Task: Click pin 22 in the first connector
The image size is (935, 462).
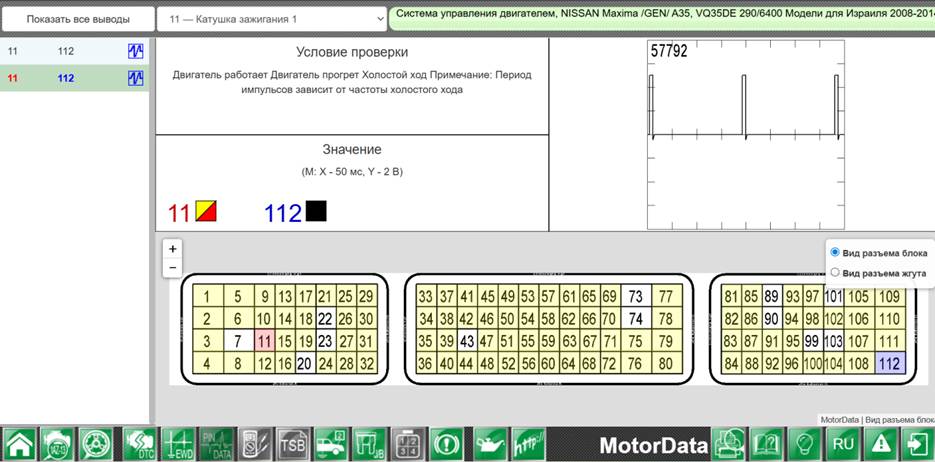Action: point(324,319)
